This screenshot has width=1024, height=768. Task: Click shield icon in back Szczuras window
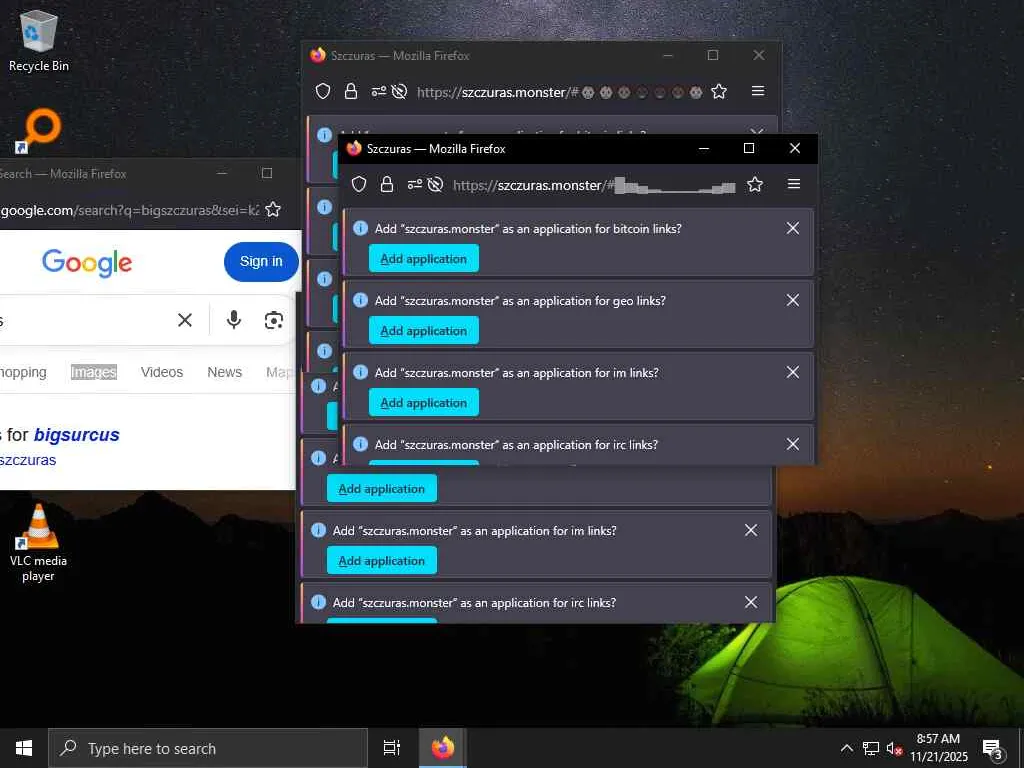pyautogui.click(x=323, y=91)
